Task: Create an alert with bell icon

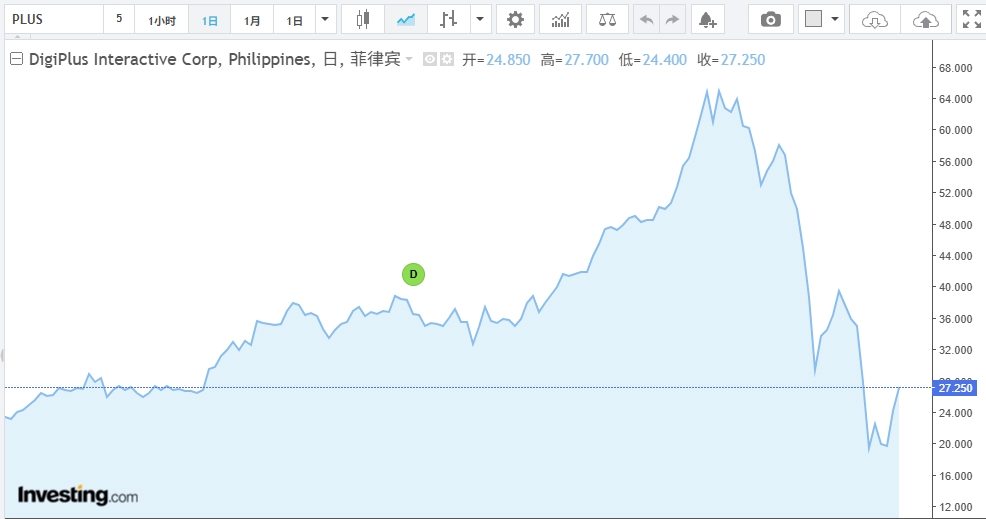Action: (x=707, y=20)
